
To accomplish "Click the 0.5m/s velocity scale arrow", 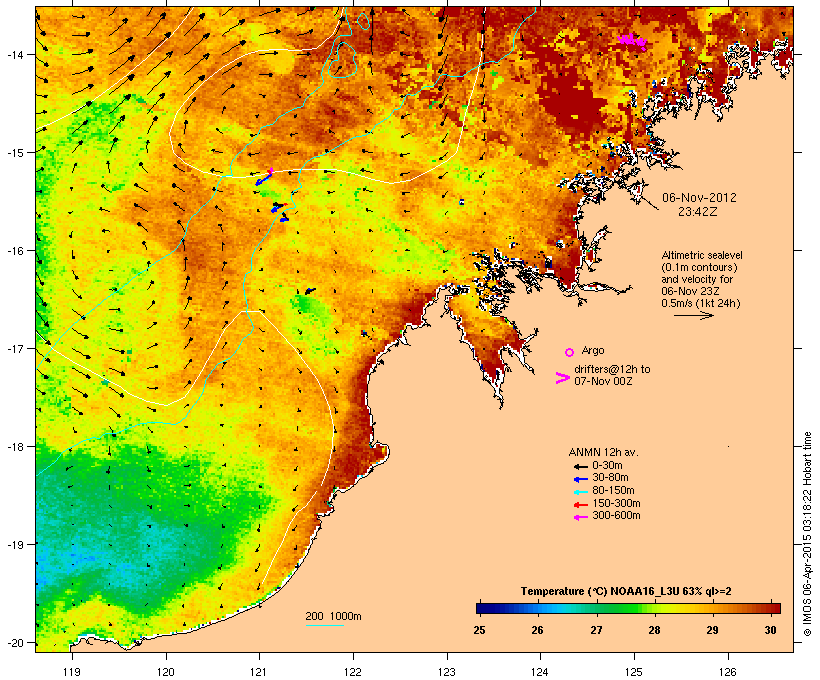I will point(693,315).
